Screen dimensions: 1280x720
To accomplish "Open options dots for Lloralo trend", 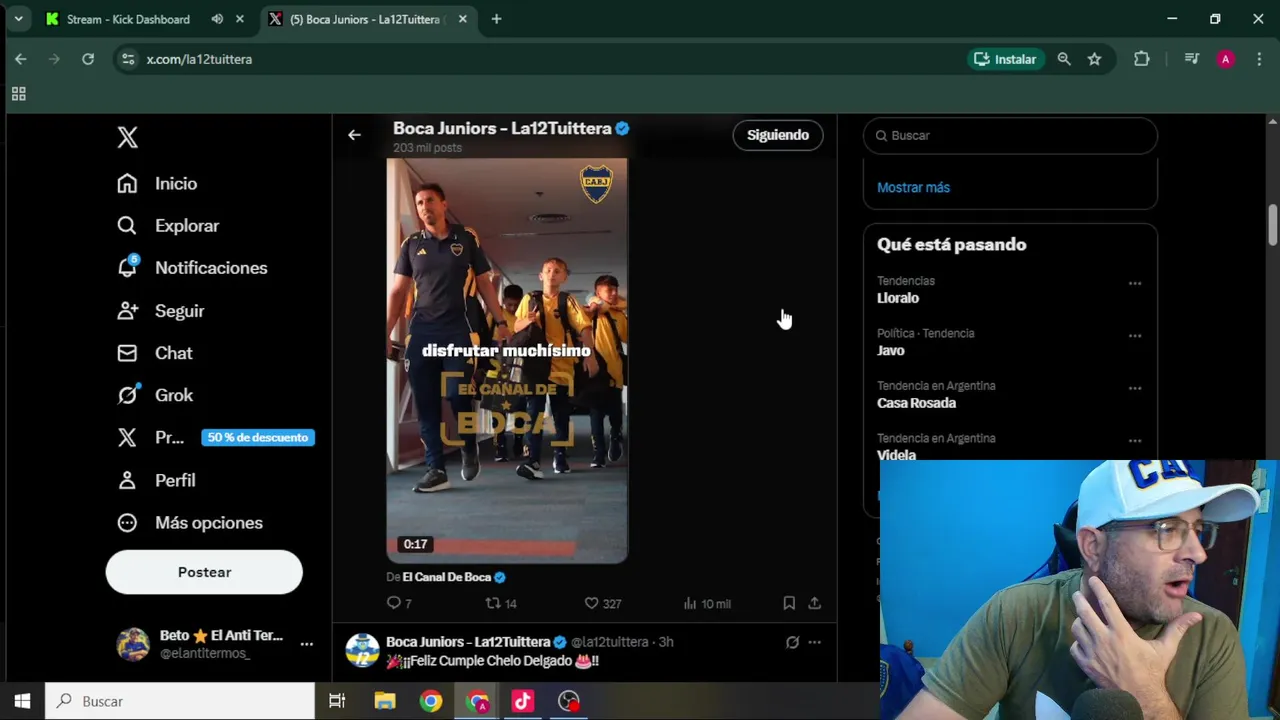I will 1135,283.
